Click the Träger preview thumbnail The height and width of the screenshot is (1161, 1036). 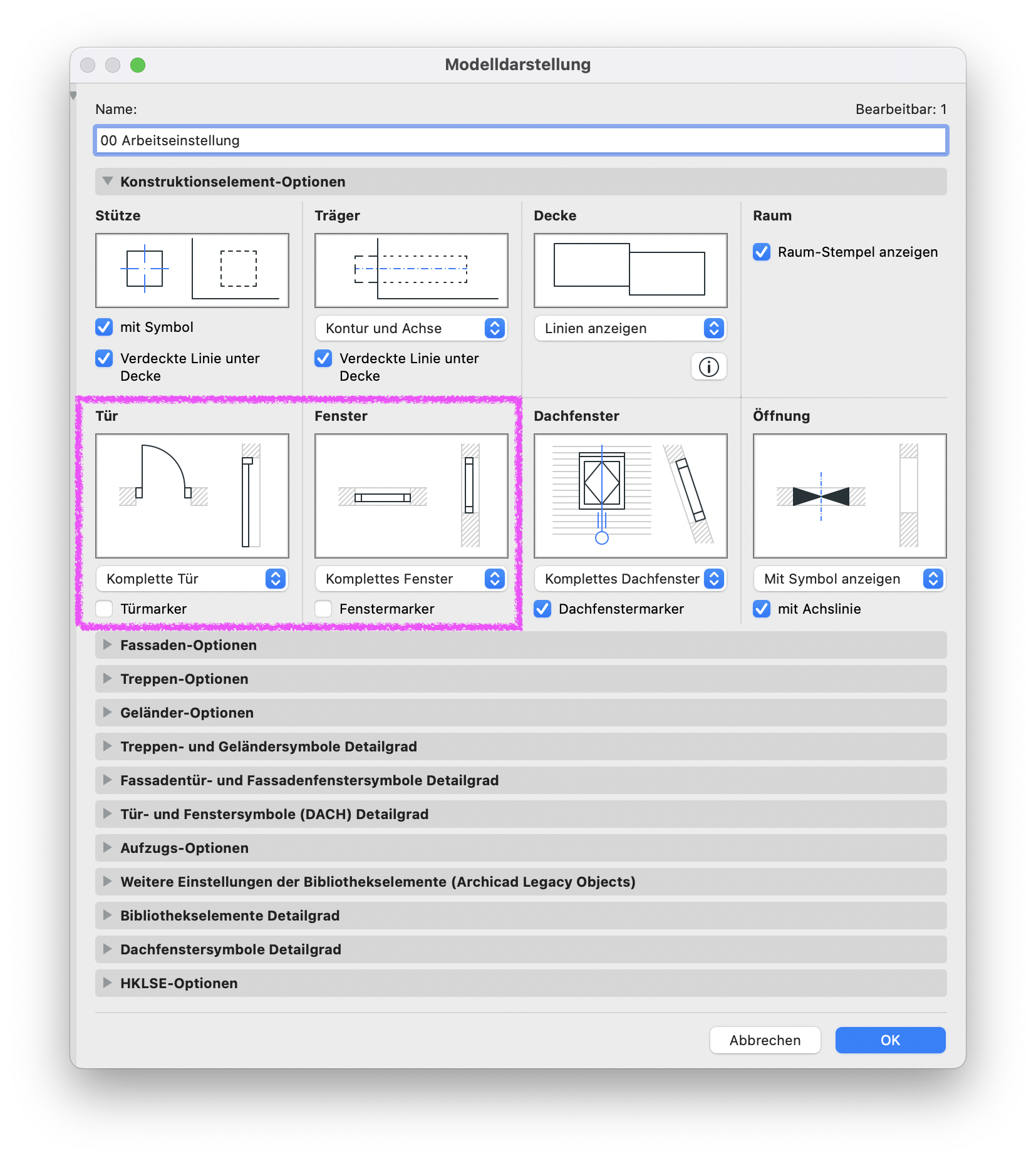click(412, 271)
